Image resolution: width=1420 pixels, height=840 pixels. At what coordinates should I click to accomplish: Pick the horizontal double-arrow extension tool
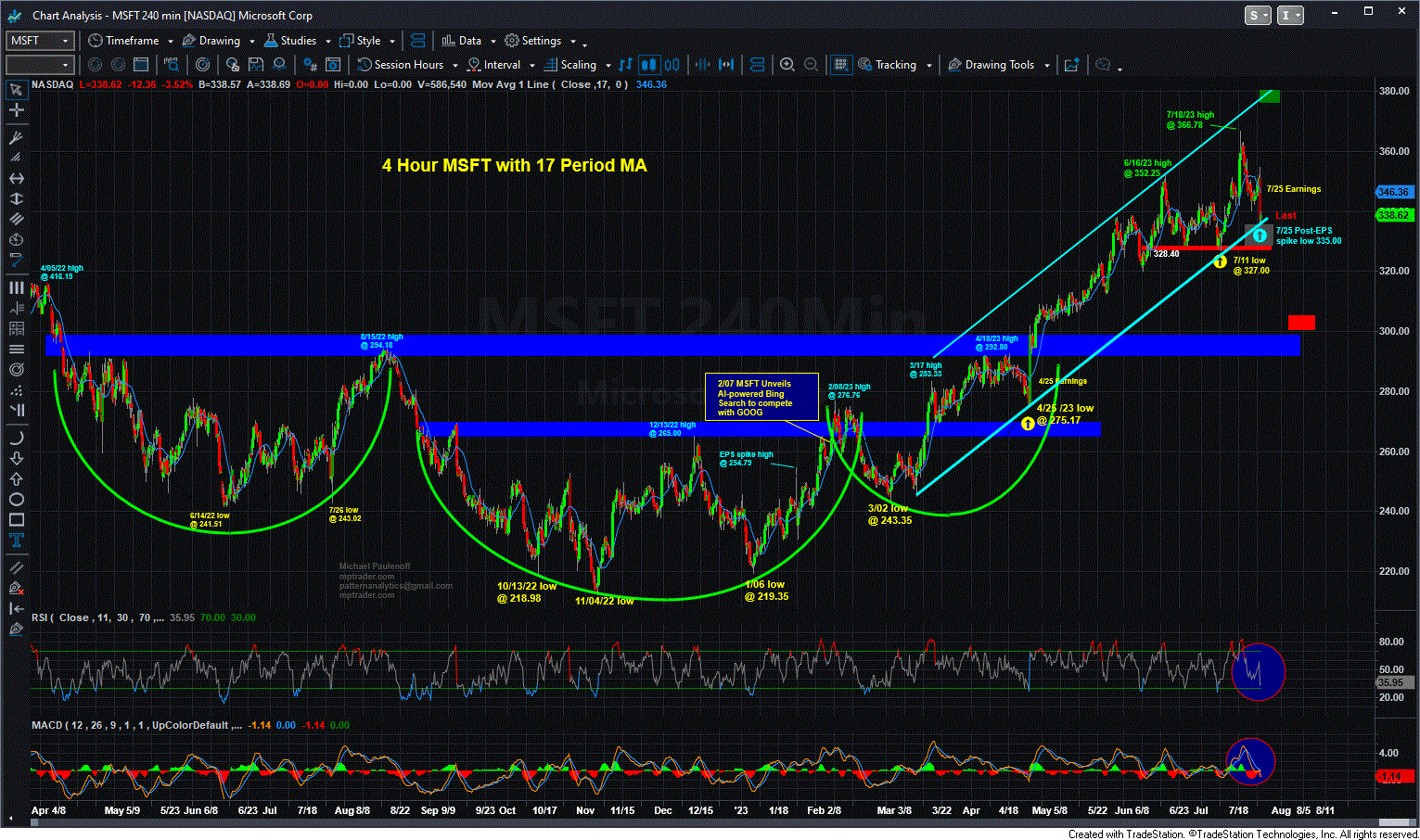click(x=16, y=178)
